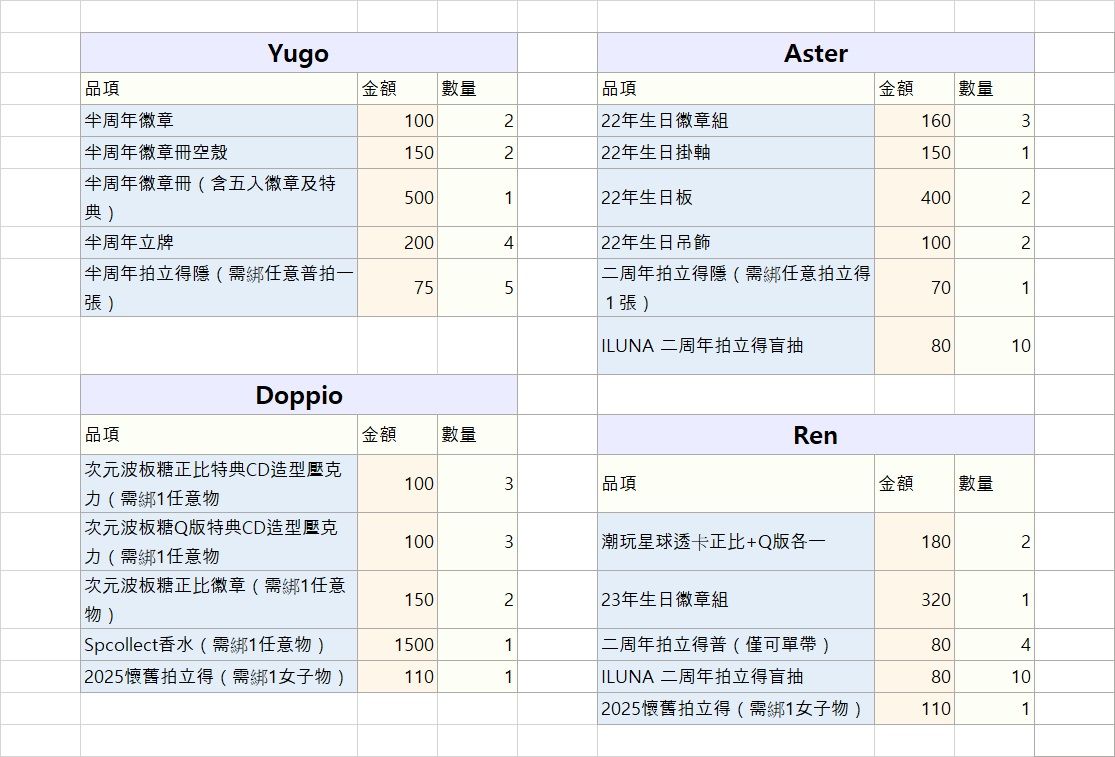Screen dimensions: 1115x757
Task: Click the 320 price for 23年生日徽章組
Action: [914, 600]
